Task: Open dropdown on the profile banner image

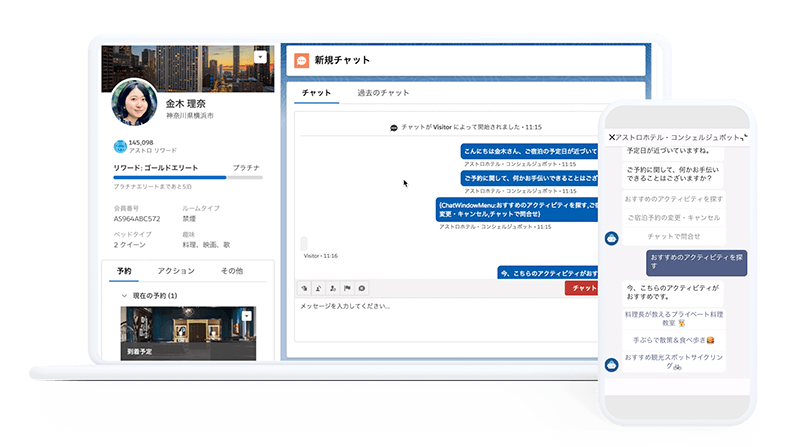Action: click(x=260, y=58)
